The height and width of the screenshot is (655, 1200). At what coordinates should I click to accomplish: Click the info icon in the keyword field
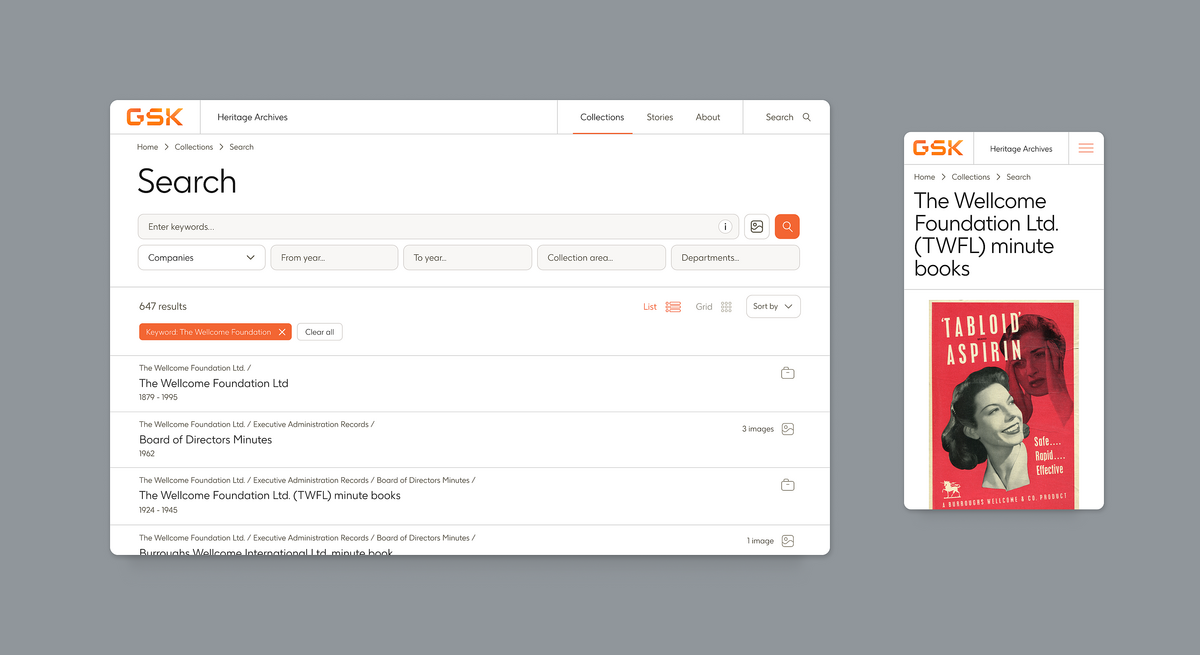[725, 226]
